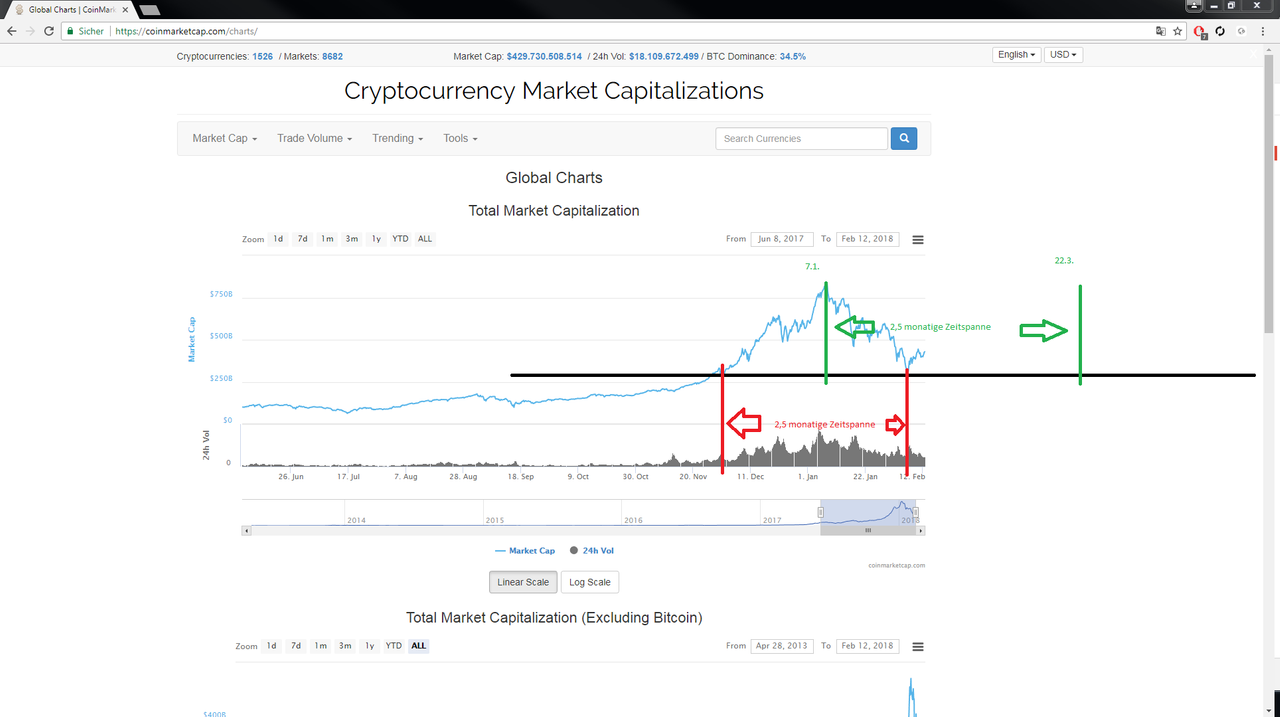Screen dimensions: 1280x717
Task: Click the grey globe extension icon
Action: coord(1241,31)
